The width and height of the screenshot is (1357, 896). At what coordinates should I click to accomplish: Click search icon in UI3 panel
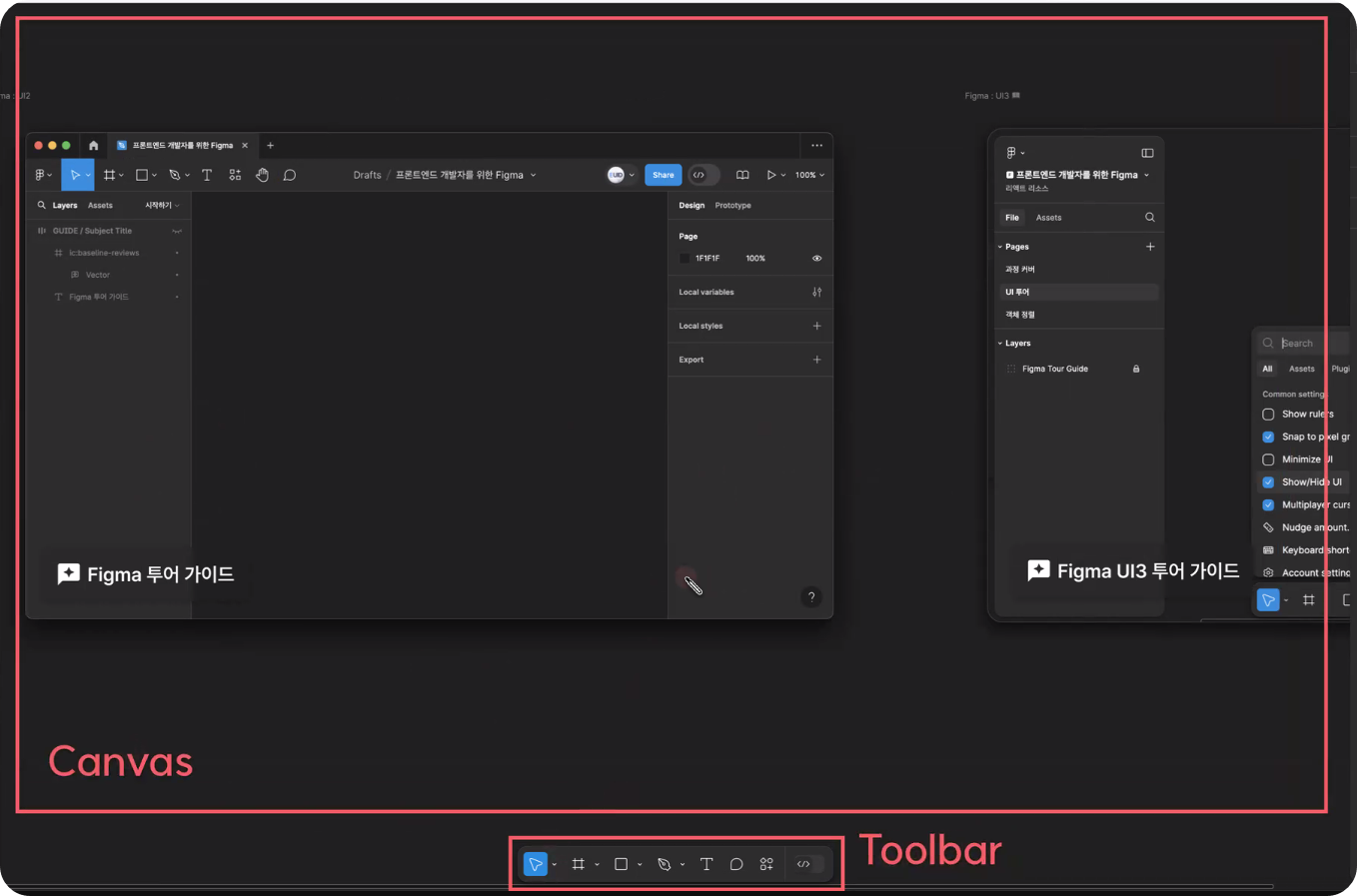1149,217
